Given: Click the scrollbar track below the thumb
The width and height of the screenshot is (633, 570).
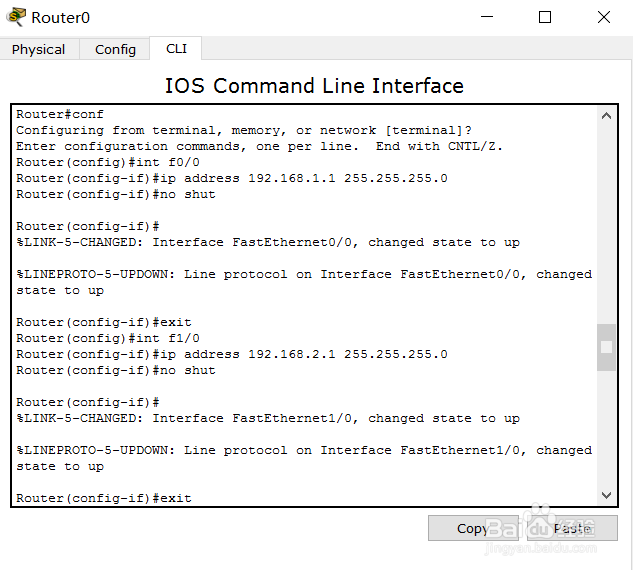Looking at the screenshot, I should (606, 430).
